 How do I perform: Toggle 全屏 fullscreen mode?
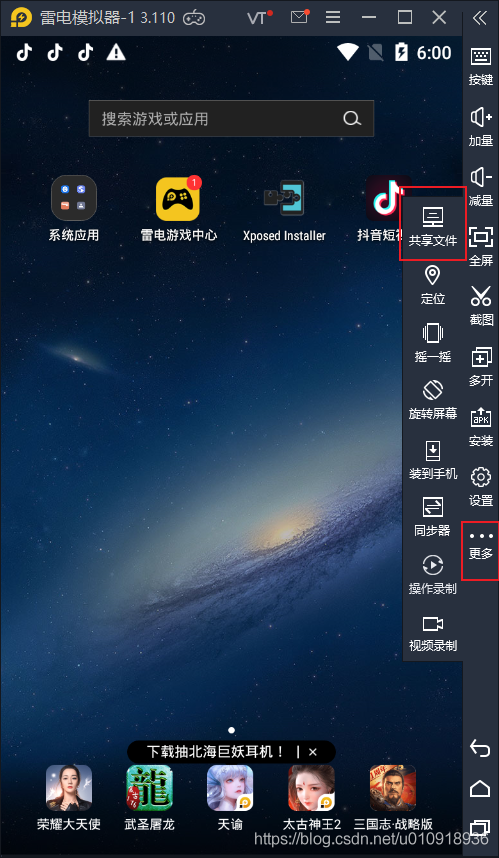481,245
